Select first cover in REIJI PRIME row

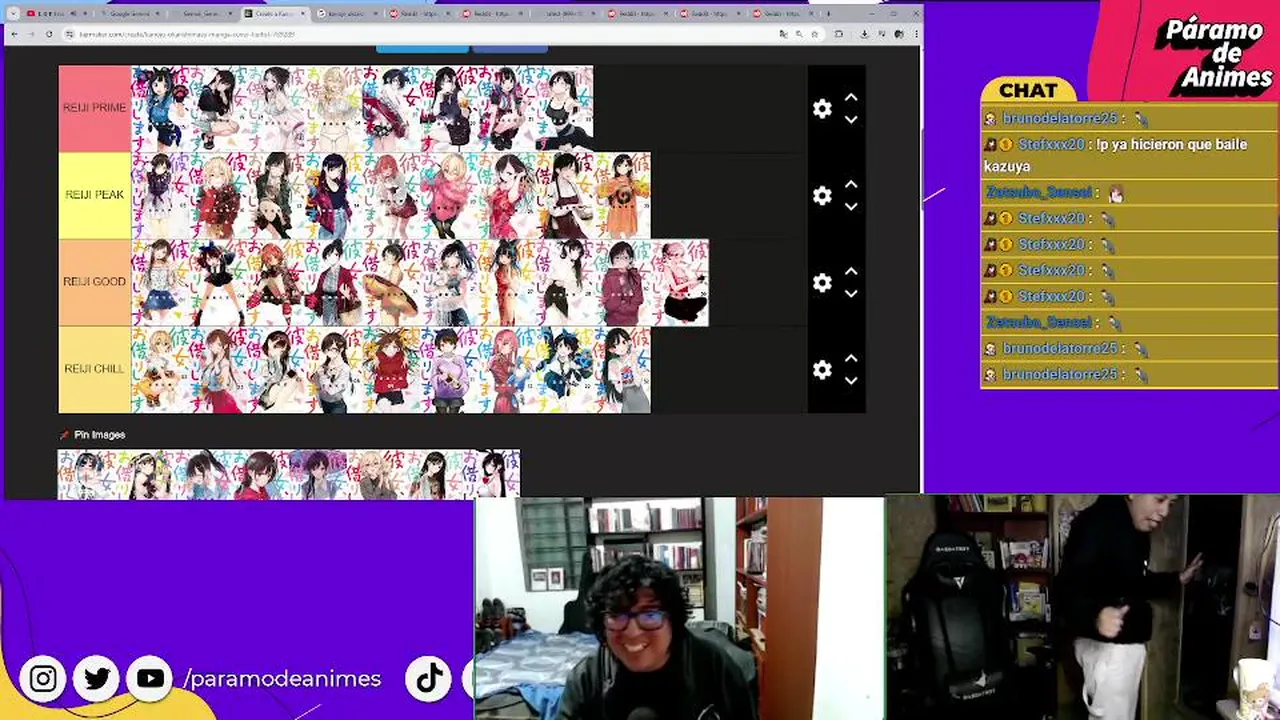pyautogui.click(x=160, y=108)
